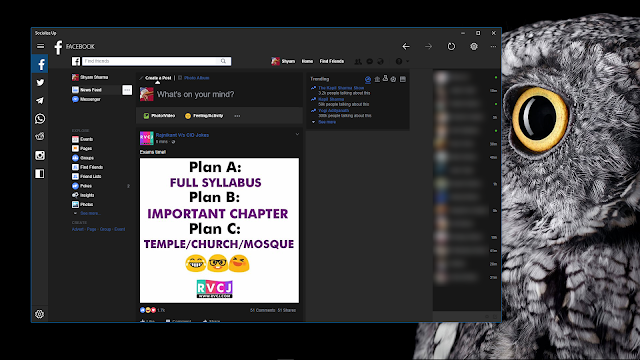Open Telegram from the sidebar
This screenshot has height=360, width=640.
click(x=40, y=100)
